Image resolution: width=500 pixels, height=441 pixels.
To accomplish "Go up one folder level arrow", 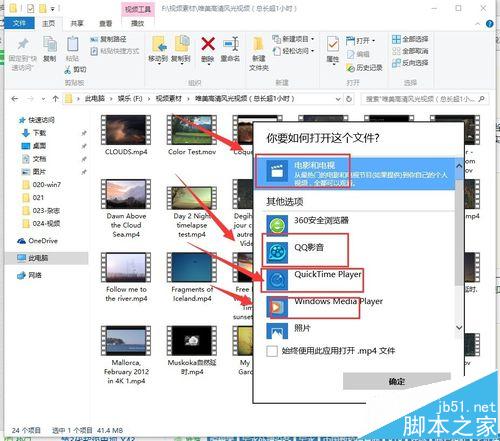I will tap(55, 99).
